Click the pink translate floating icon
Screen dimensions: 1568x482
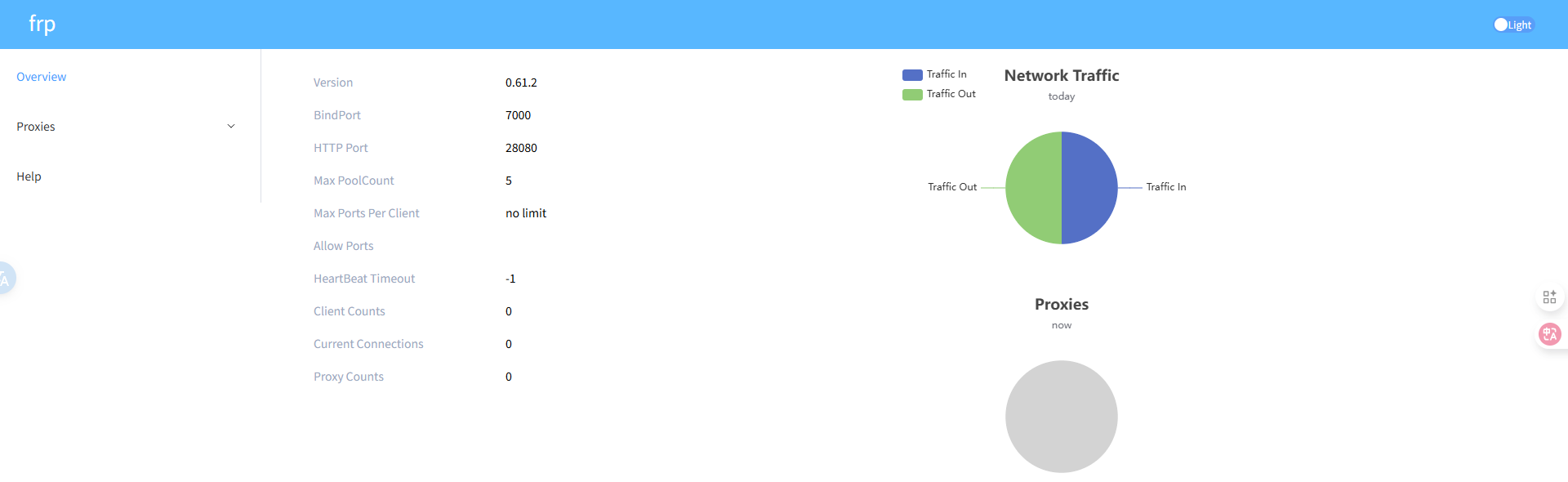(x=1549, y=334)
